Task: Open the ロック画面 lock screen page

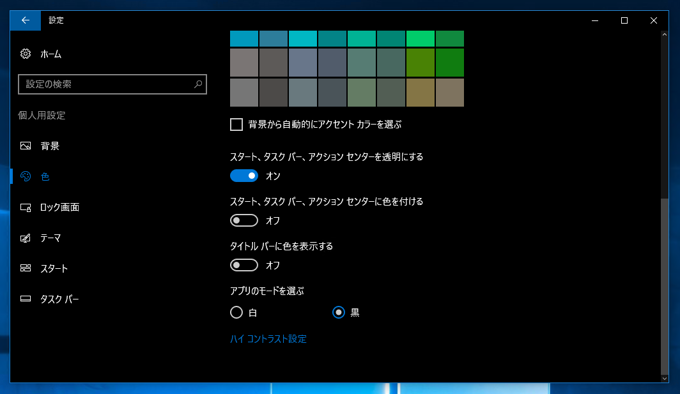Action: point(49,207)
